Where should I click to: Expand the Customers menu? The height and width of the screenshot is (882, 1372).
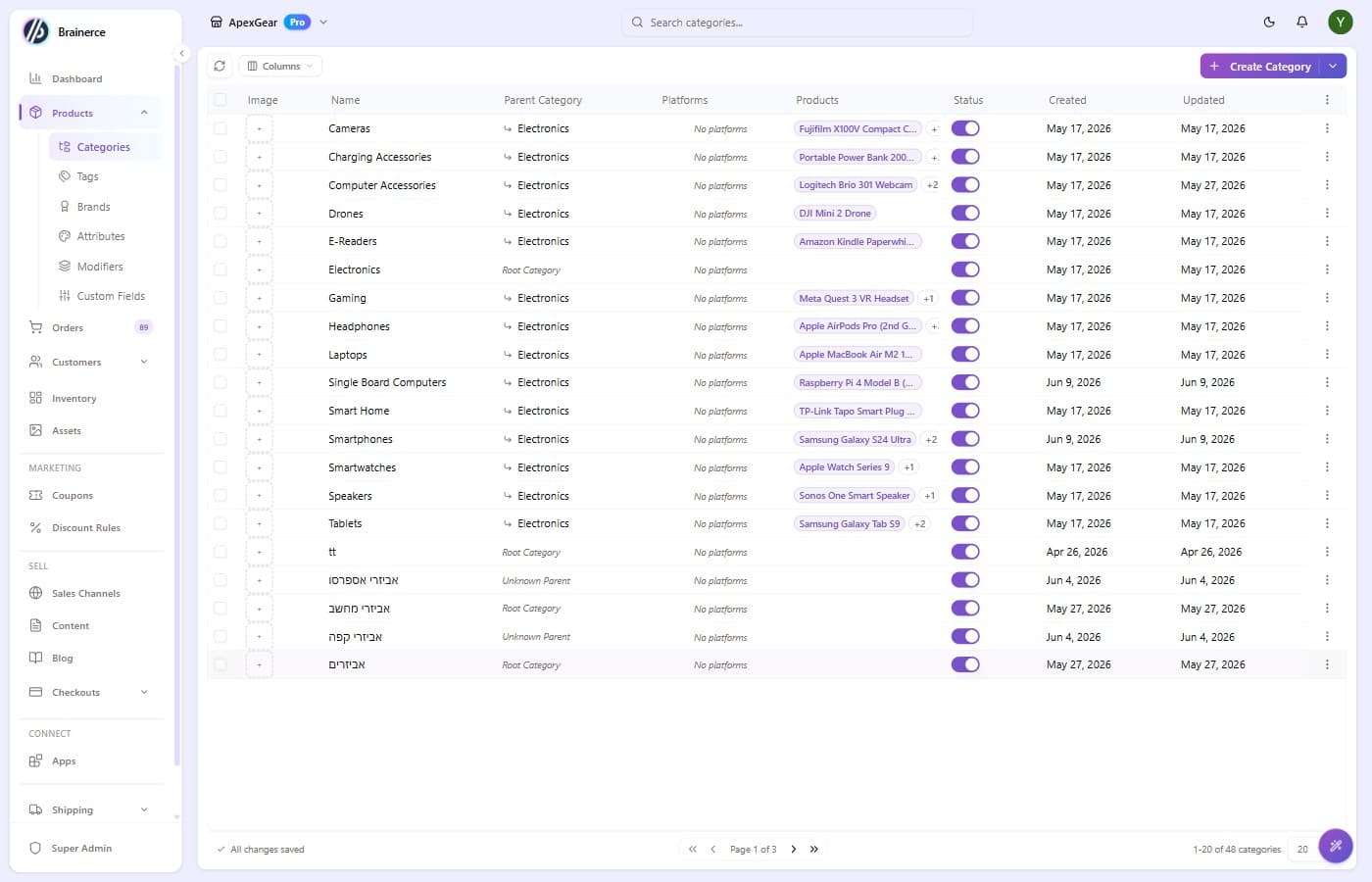144,362
